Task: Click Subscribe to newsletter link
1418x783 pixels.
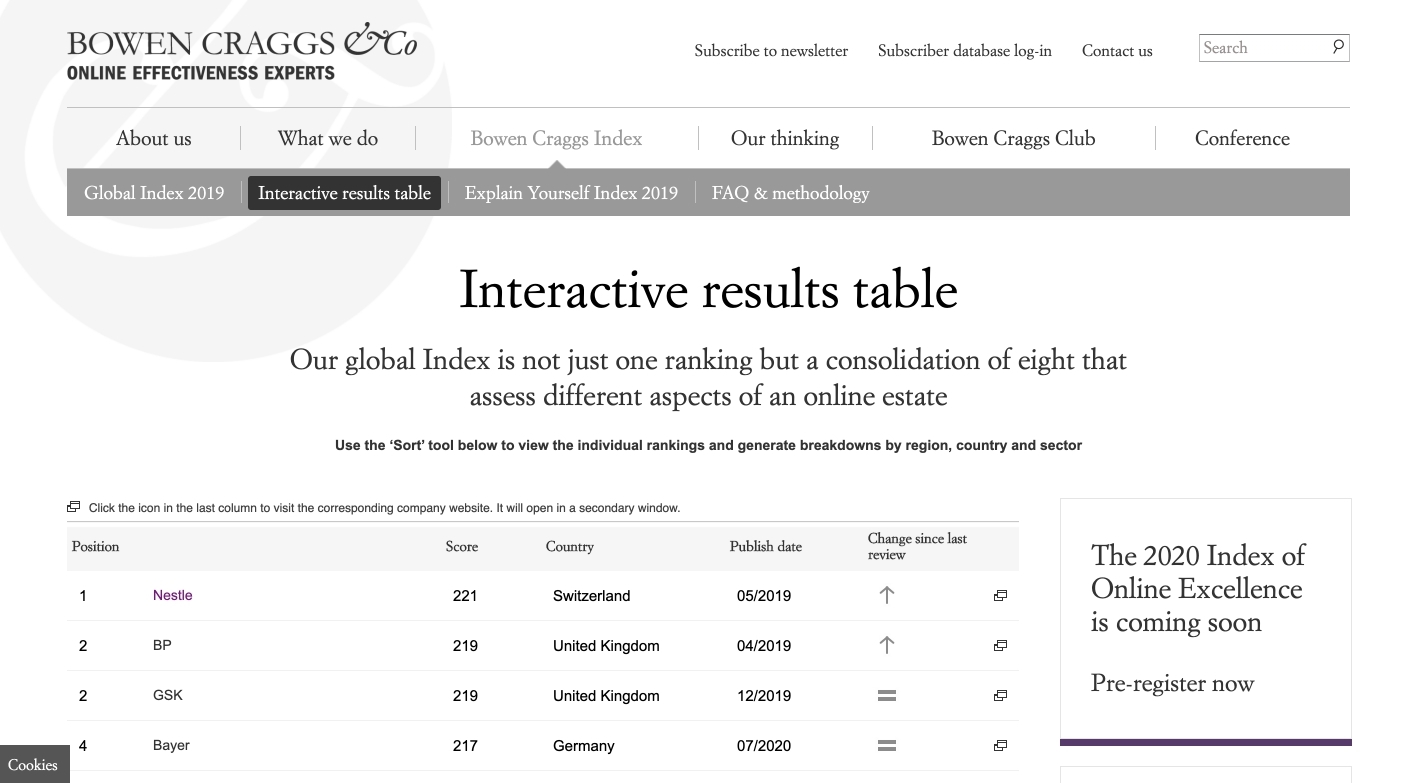Action: pos(771,51)
